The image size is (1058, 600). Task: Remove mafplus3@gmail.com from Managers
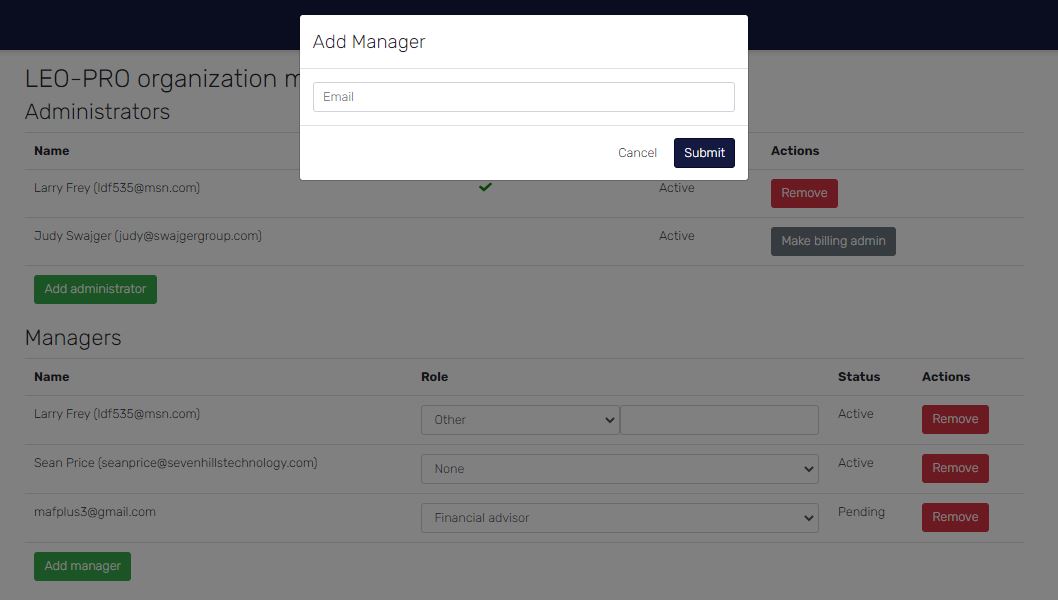coord(955,517)
